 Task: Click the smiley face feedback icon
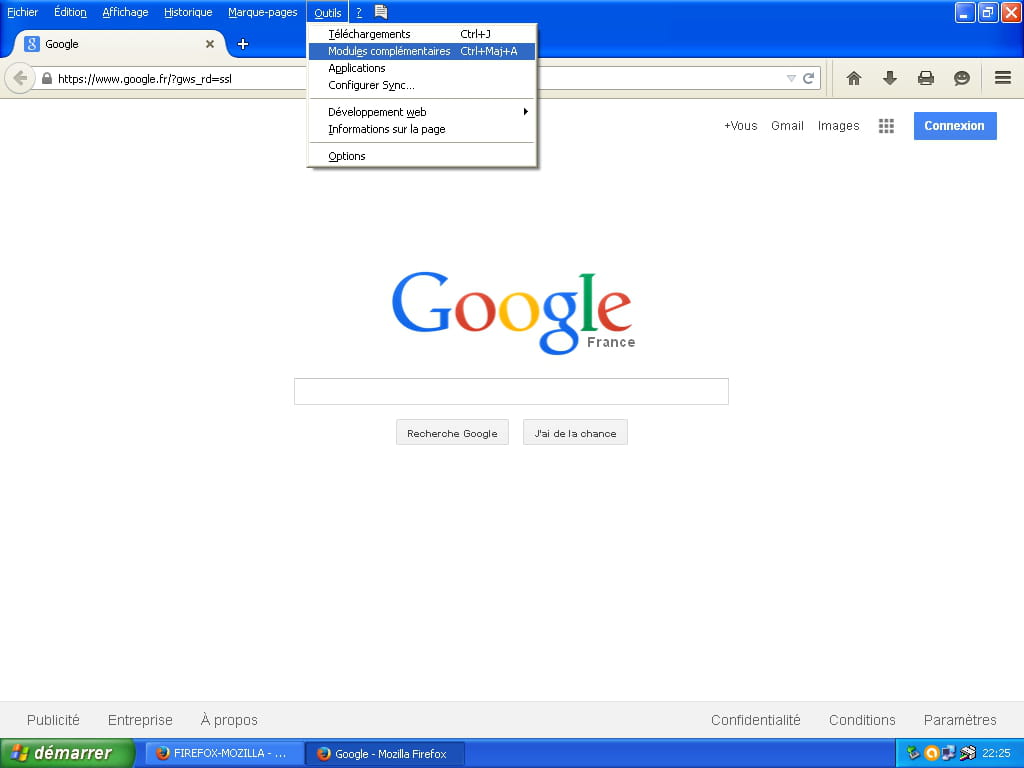tap(961, 78)
